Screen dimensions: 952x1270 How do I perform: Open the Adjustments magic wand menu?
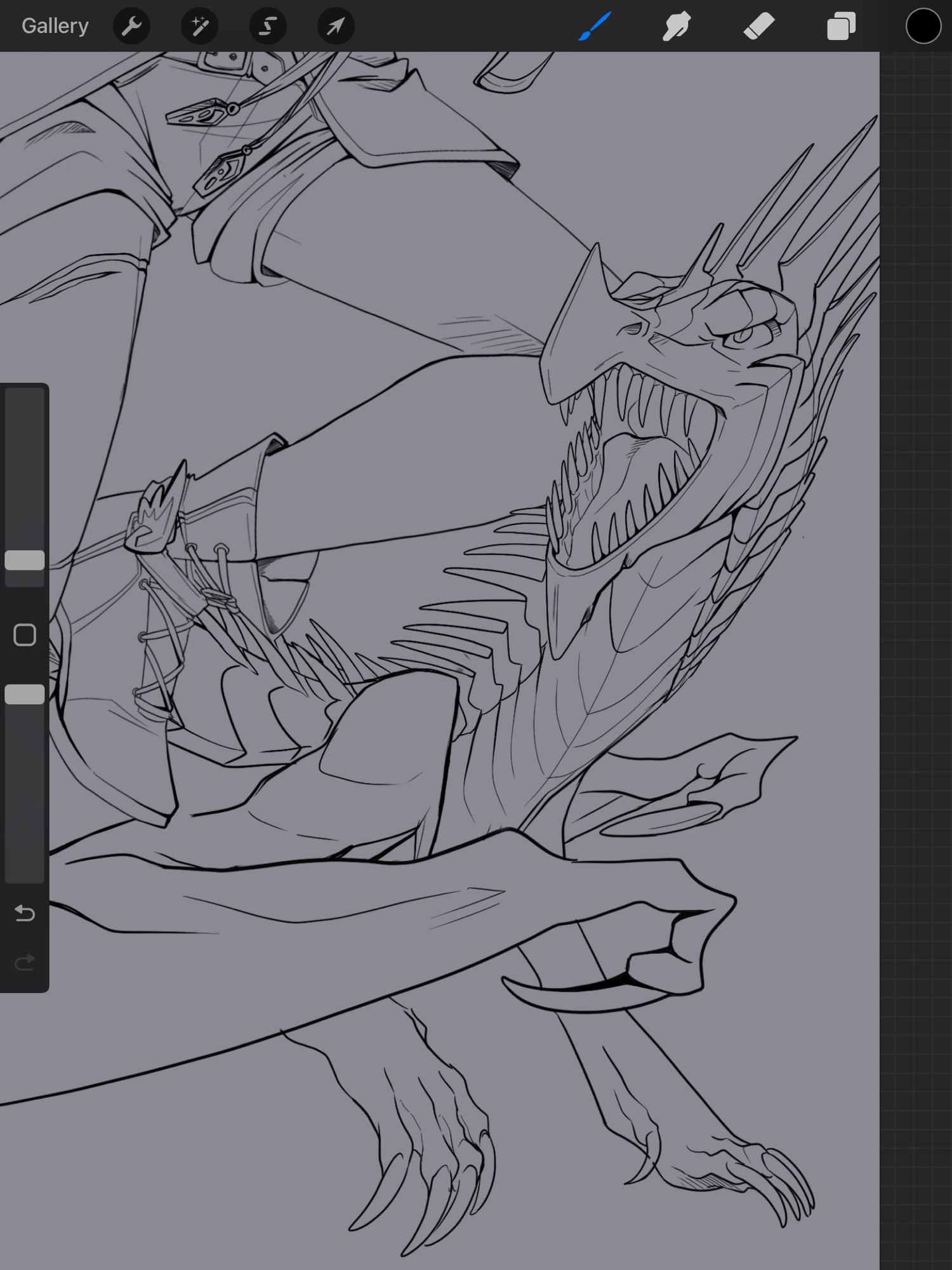(199, 26)
